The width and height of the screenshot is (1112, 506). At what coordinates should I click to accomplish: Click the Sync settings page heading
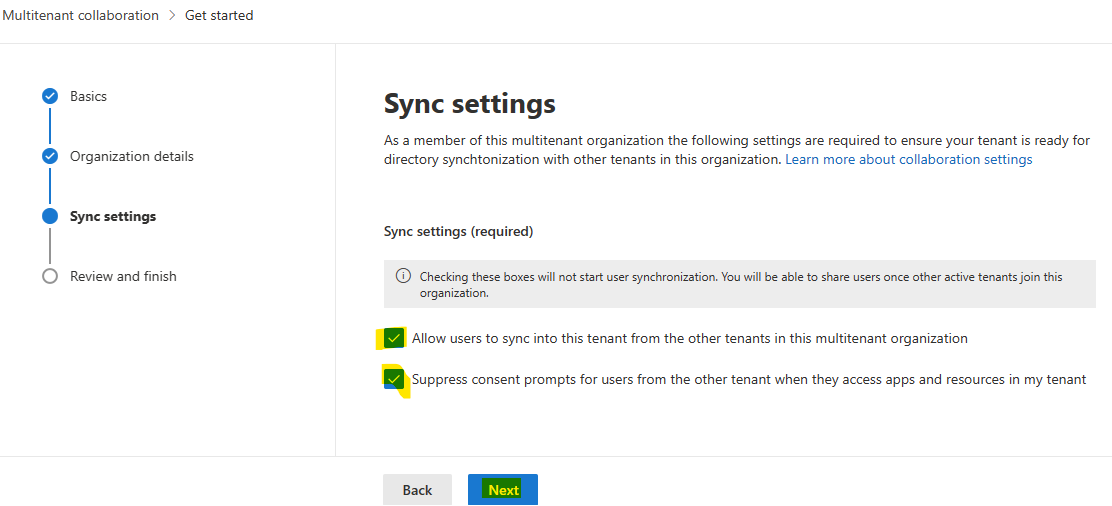coord(469,104)
